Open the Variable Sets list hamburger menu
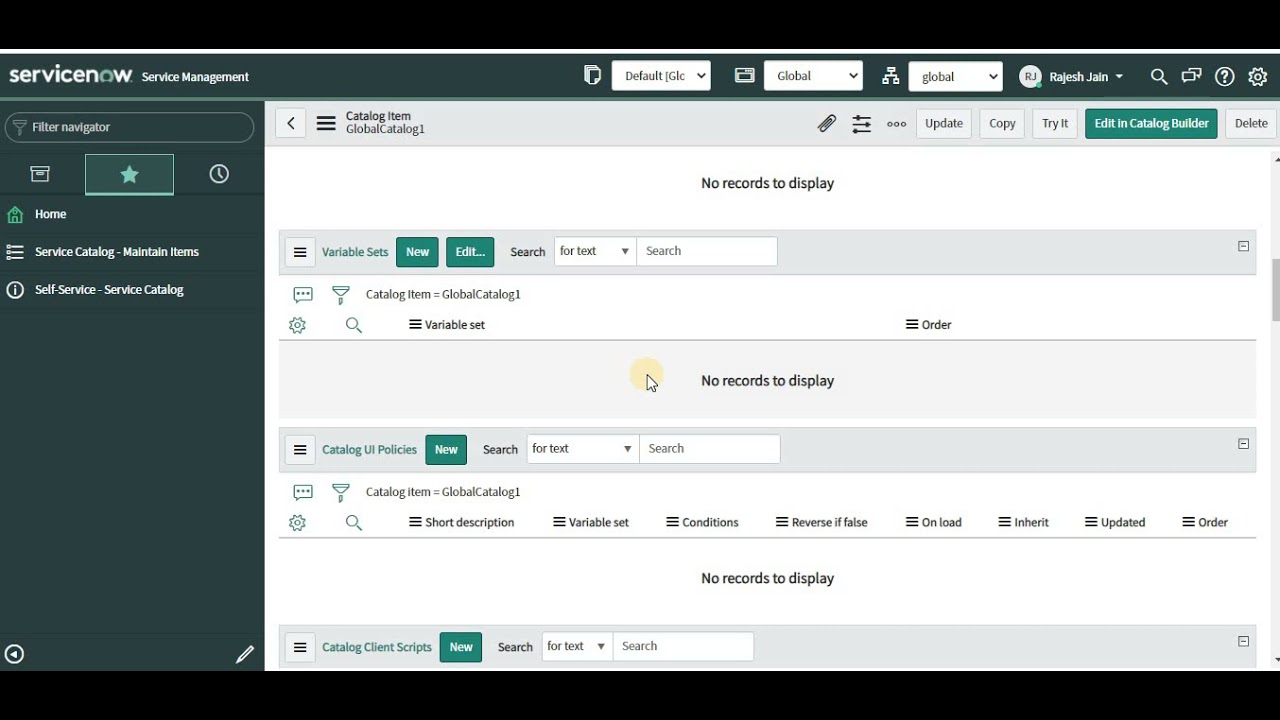Screen dimensions: 1280x720 [300, 251]
